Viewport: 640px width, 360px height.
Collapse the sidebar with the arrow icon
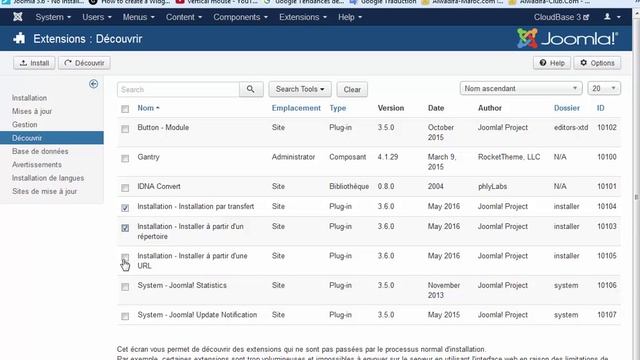tap(93, 84)
